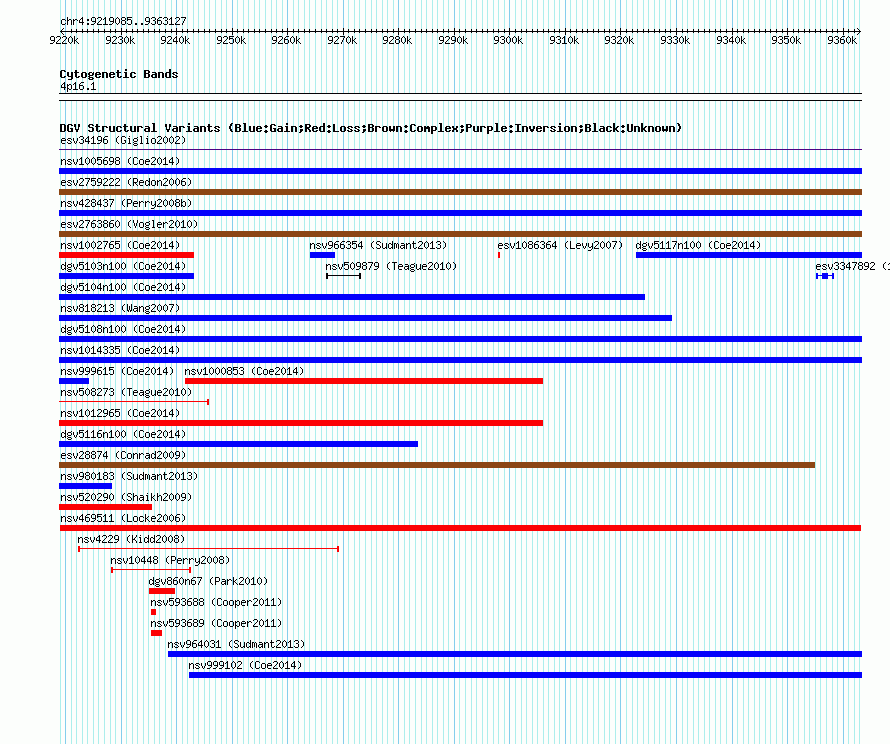Screen dimensions: 890x744
Task: Select the dgv5104n100 (Coe2014) blue bar
Action: (x=352, y=297)
